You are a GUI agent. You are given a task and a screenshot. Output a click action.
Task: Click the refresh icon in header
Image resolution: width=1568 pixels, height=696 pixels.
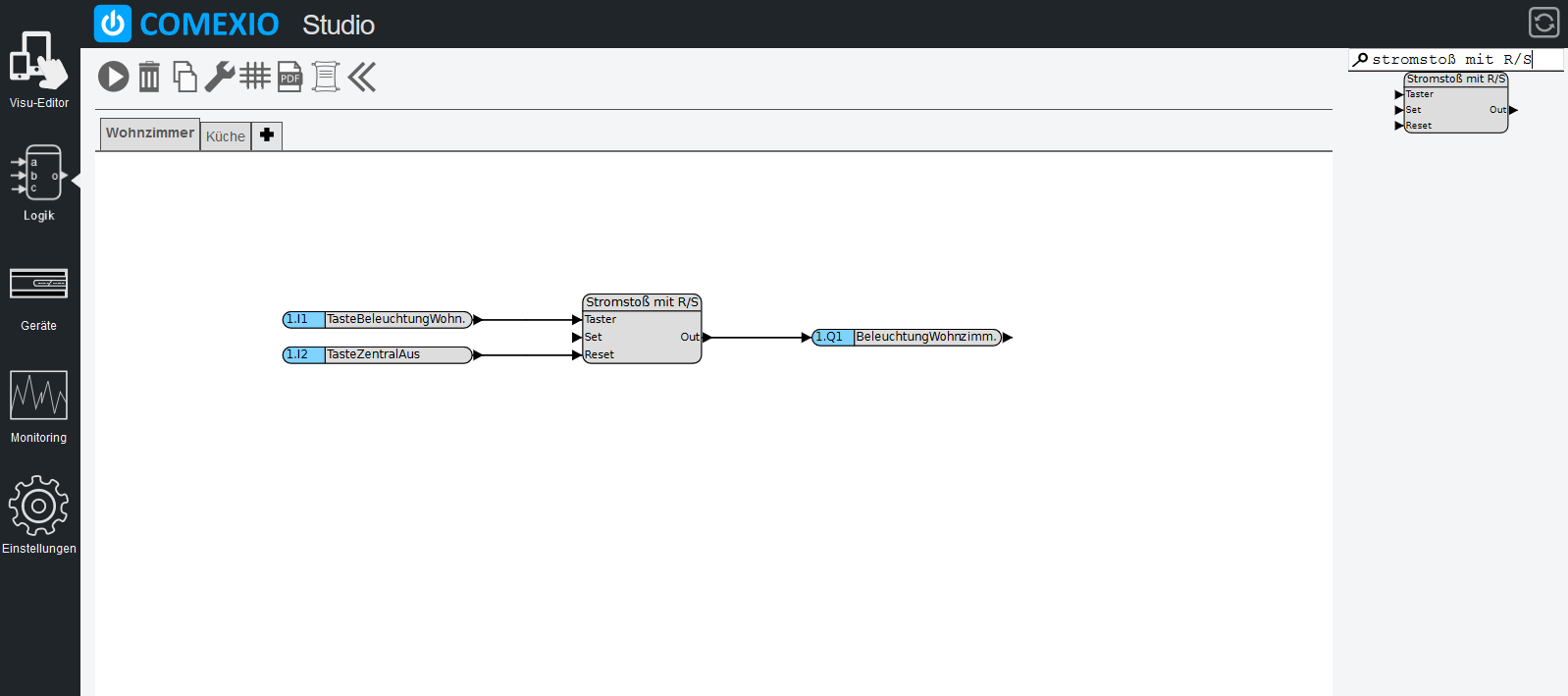point(1543,22)
